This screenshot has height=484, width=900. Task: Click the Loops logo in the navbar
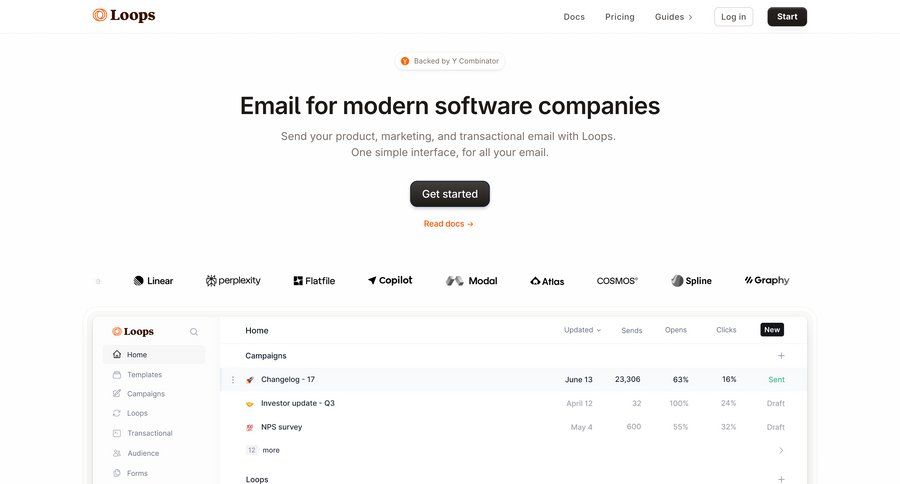coord(124,16)
